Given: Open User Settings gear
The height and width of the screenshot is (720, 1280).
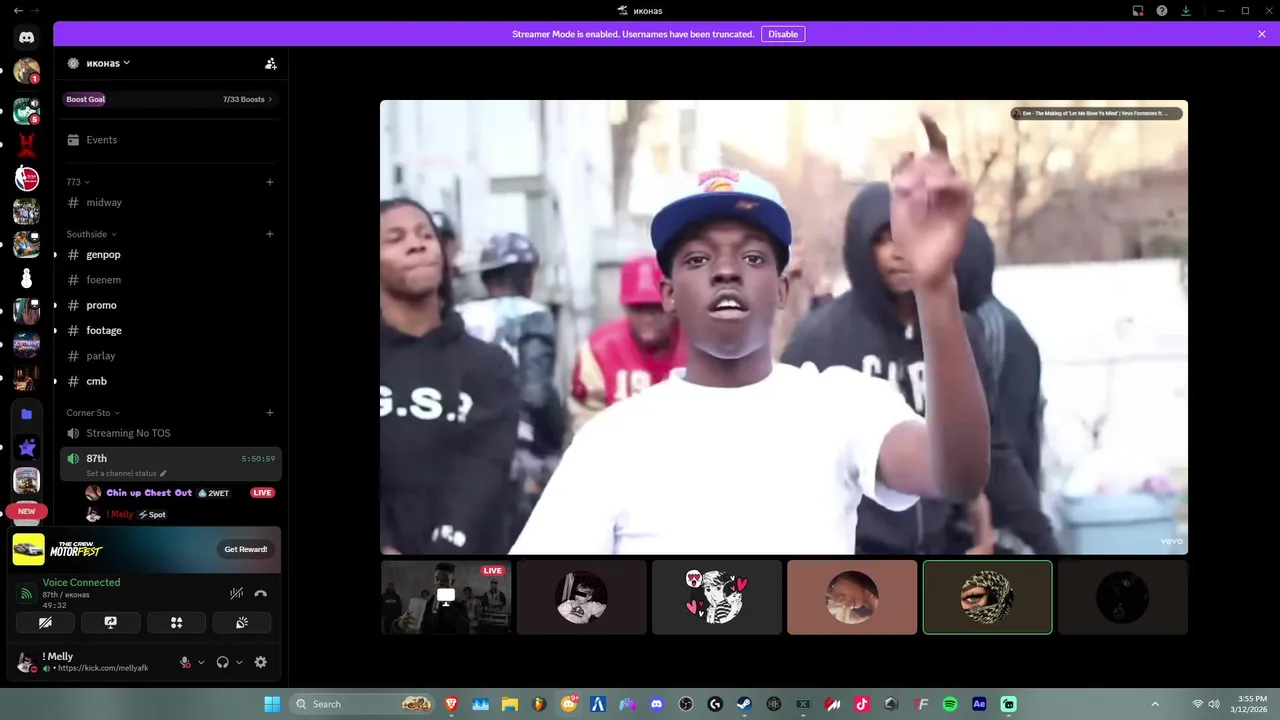Looking at the screenshot, I should pyautogui.click(x=261, y=662).
